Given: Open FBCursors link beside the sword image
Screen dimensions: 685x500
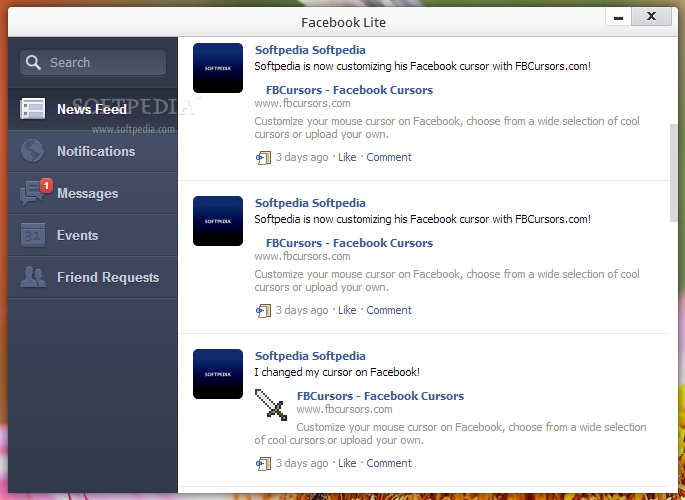Looking at the screenshot, I should click(x=381, y=396).
